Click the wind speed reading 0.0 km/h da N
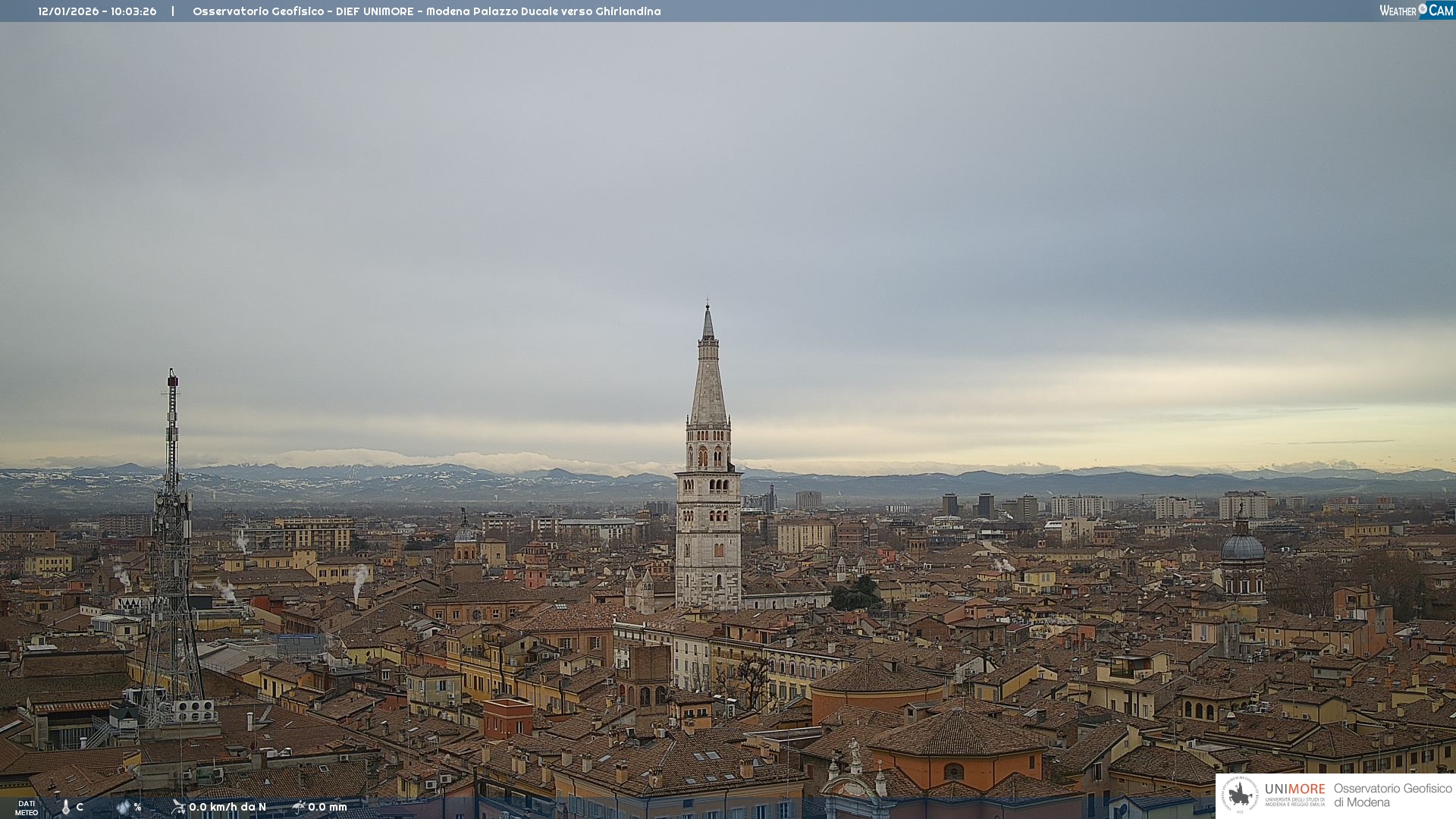The height and width of the screenshot is (819, 1456). pyautogui.click(x=227, y=808)
